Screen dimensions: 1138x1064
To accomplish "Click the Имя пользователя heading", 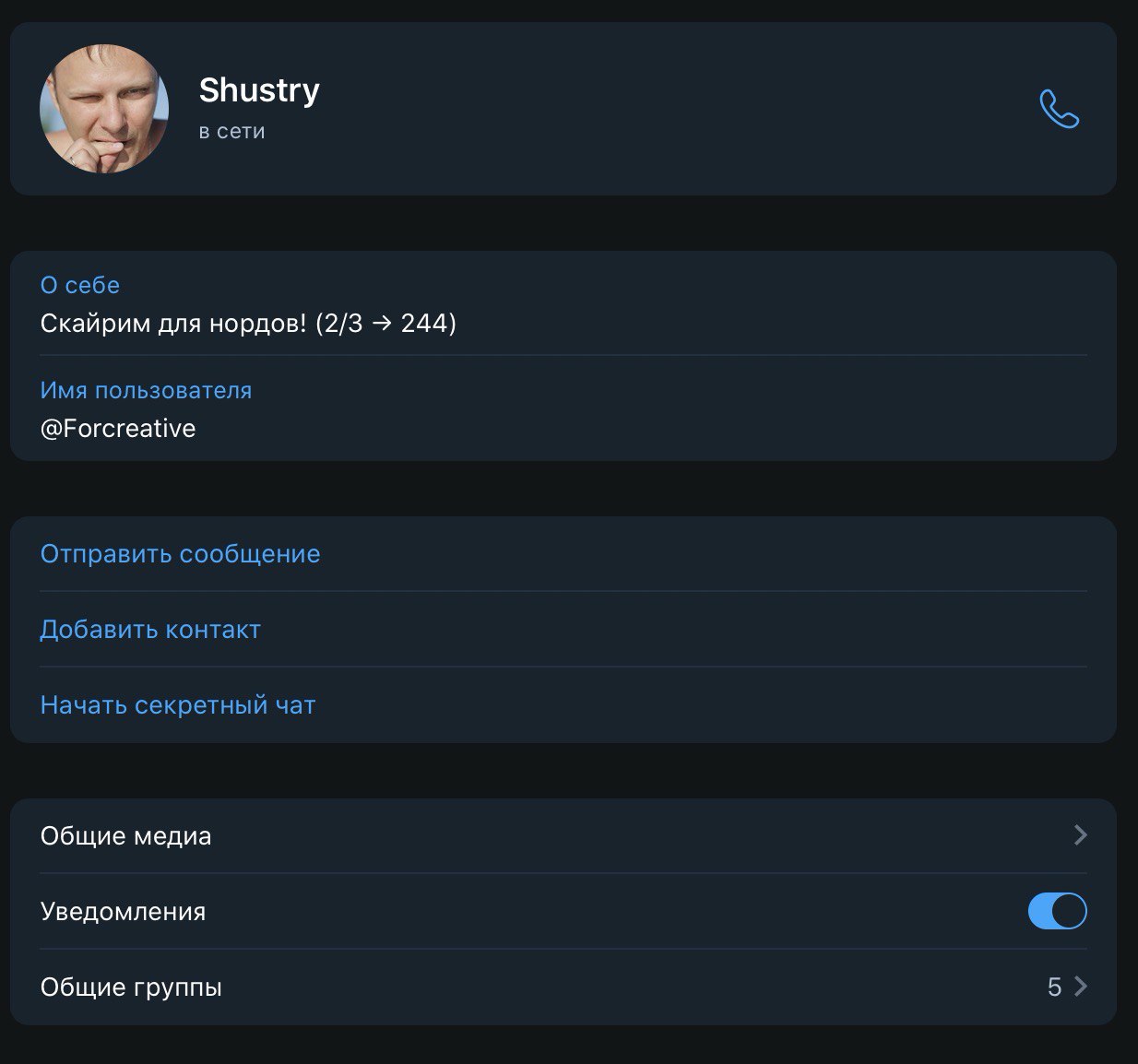I will click(x=146, y=390).
